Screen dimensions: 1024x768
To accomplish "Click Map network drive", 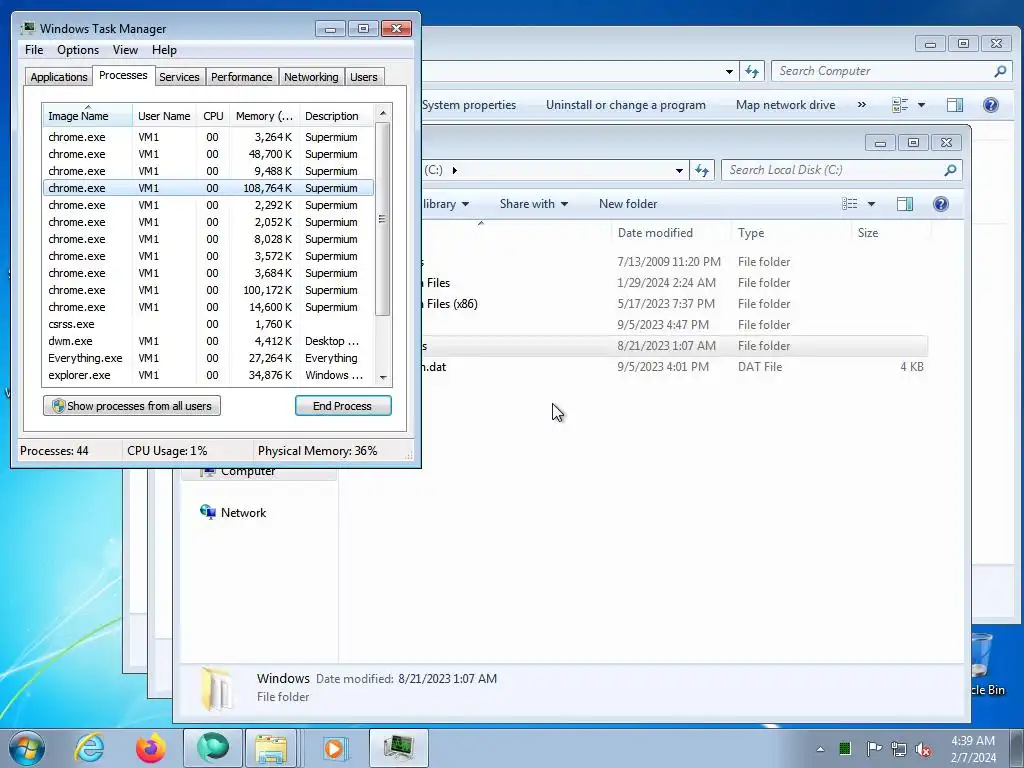I will pyautogui.click(x=786, y=104).
